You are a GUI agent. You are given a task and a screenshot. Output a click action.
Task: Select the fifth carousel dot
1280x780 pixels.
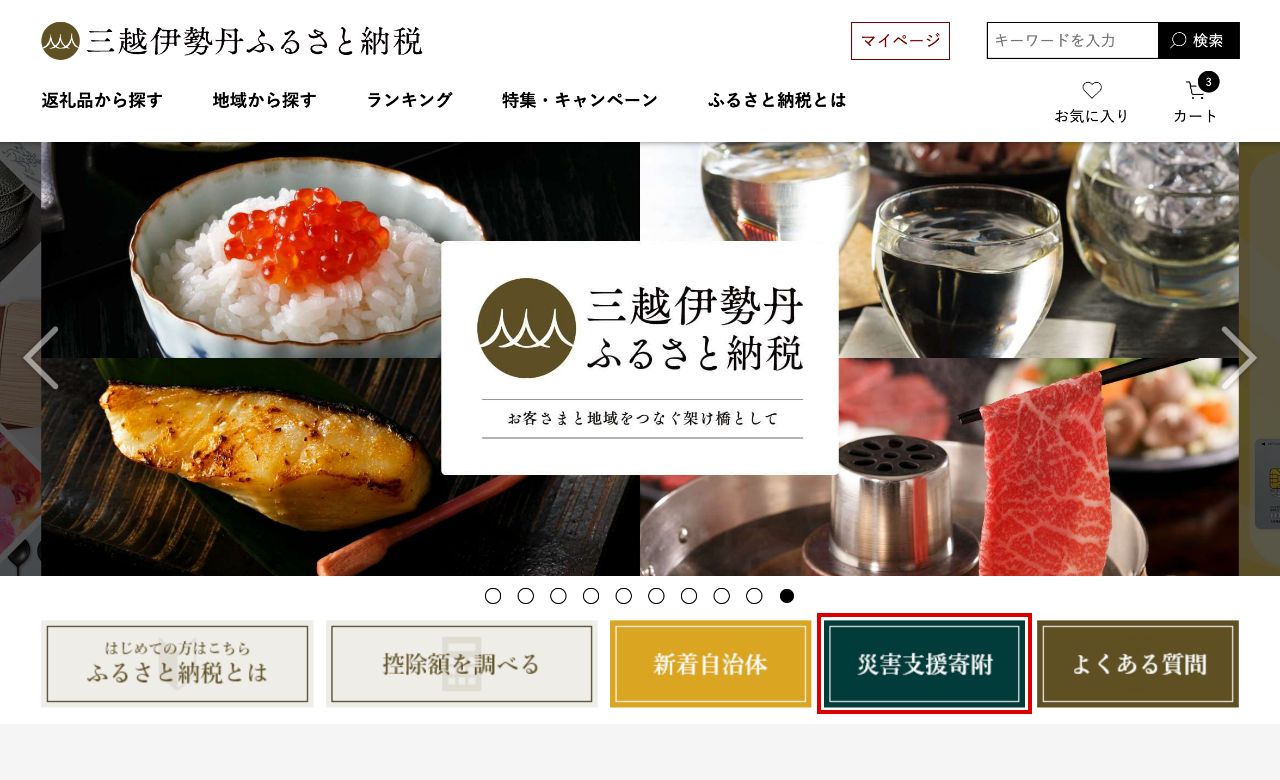click(623, 596)
